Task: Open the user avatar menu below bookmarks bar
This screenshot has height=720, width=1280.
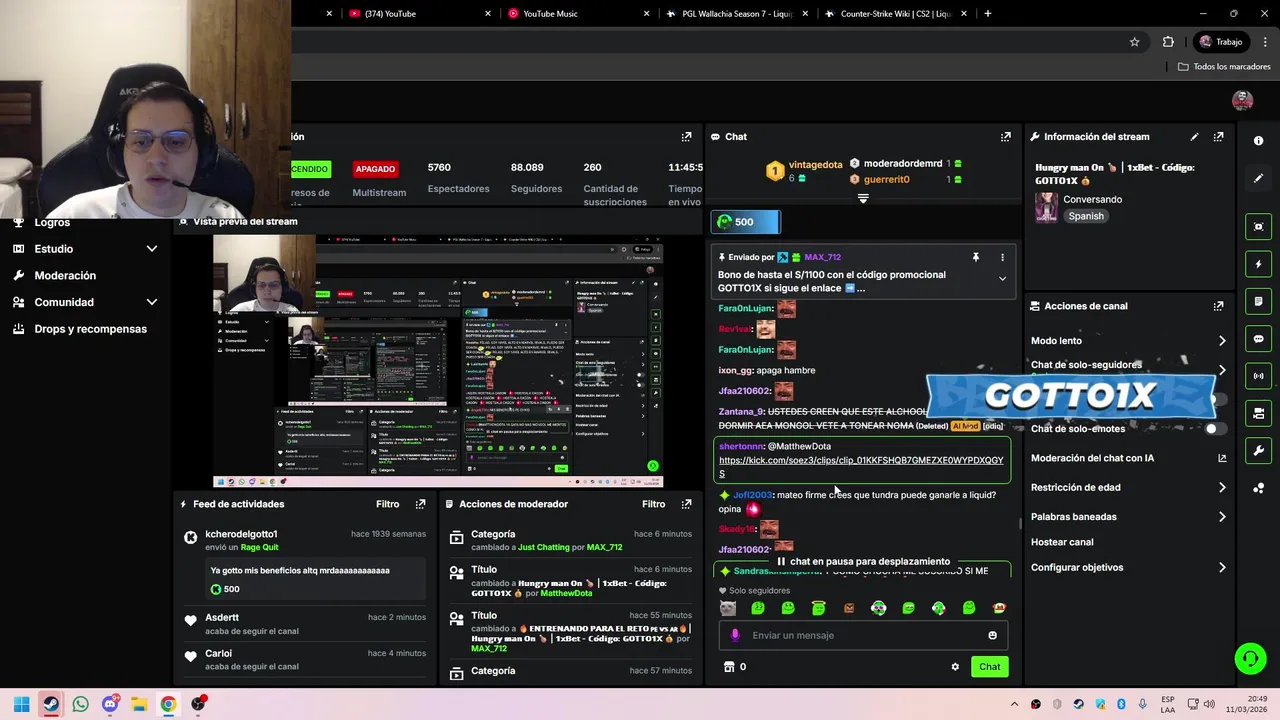Action: coord(1243,100)
